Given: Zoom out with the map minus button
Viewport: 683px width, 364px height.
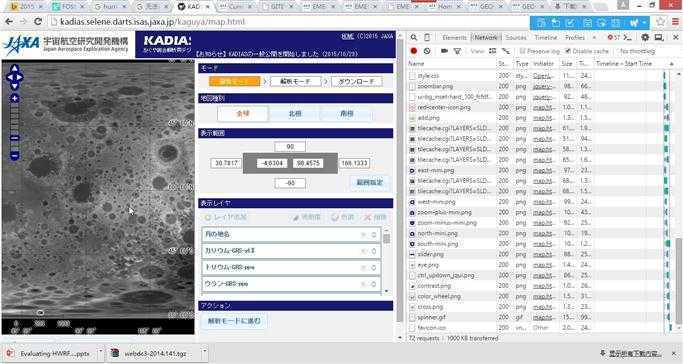Looking at the screenshot, I should (14, 155).
